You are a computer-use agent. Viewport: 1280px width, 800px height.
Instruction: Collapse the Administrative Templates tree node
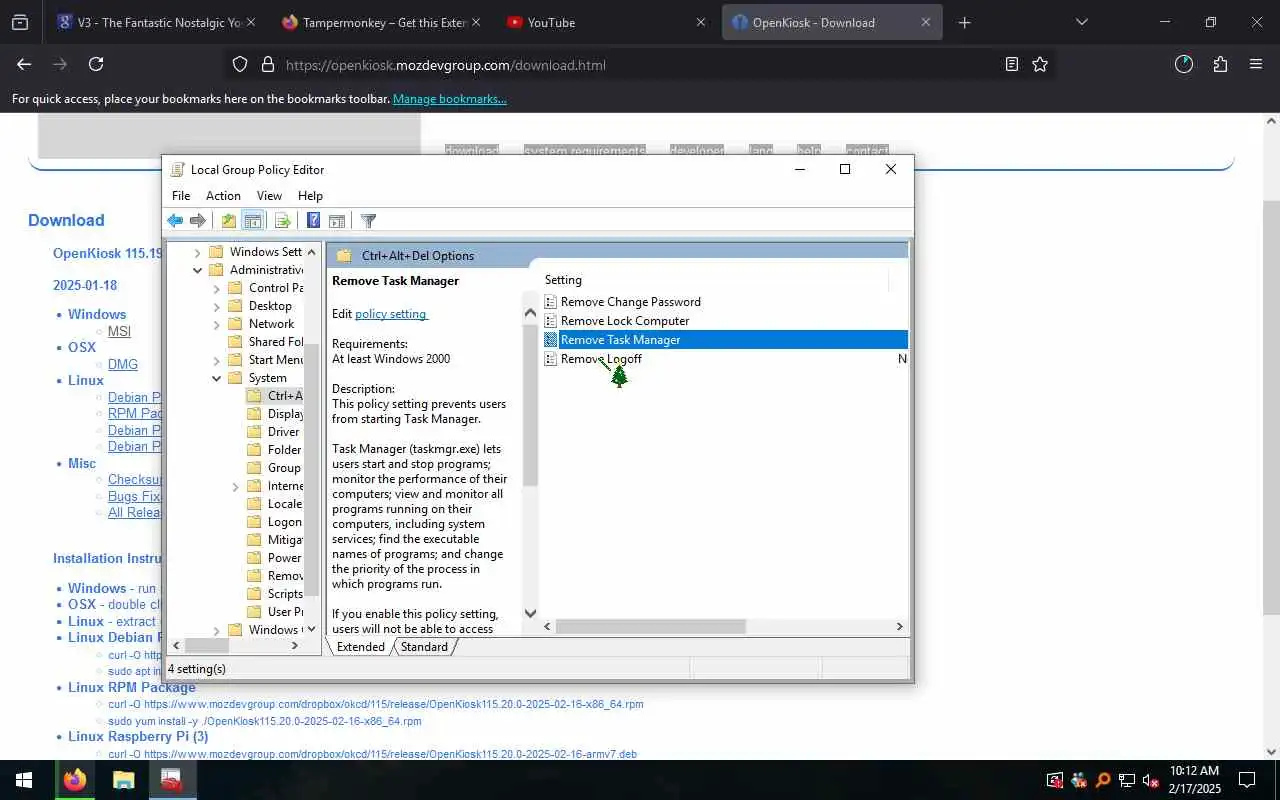[197, 270]
